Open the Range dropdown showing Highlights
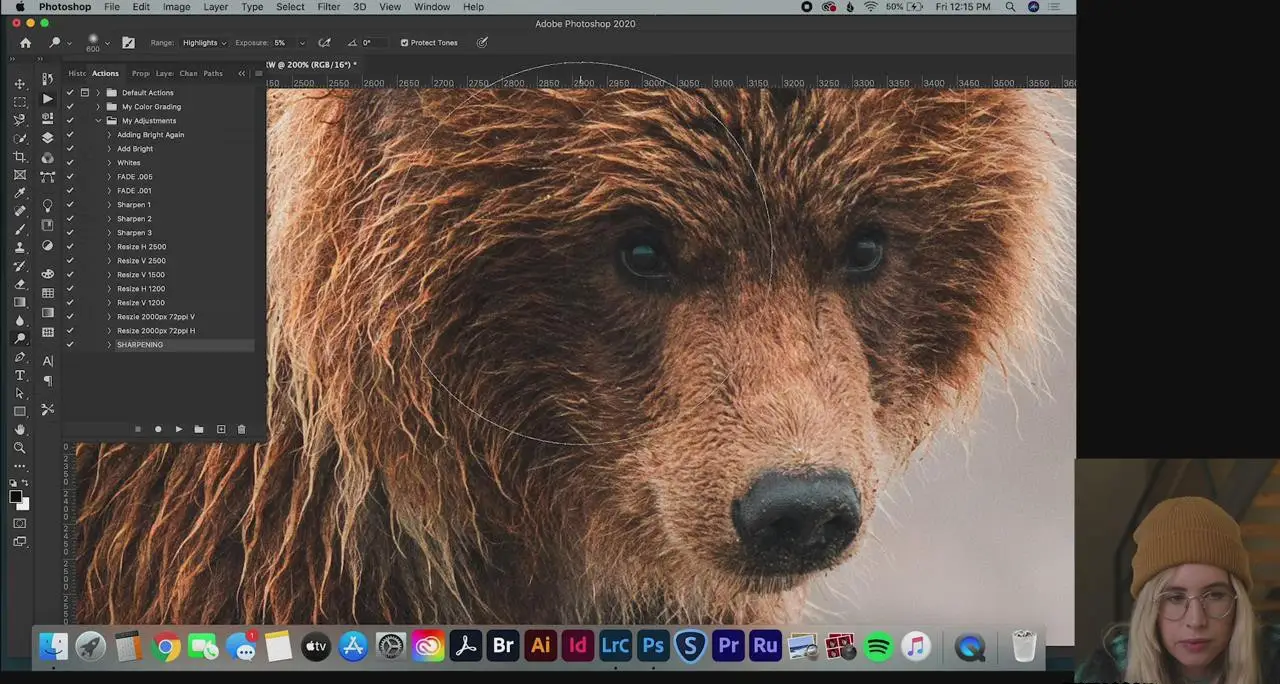1280x684 pixels. click(x=204, y=43)
